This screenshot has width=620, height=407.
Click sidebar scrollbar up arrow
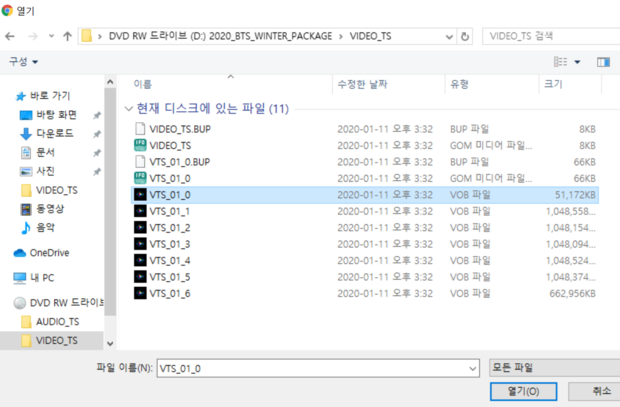[110, 82]
